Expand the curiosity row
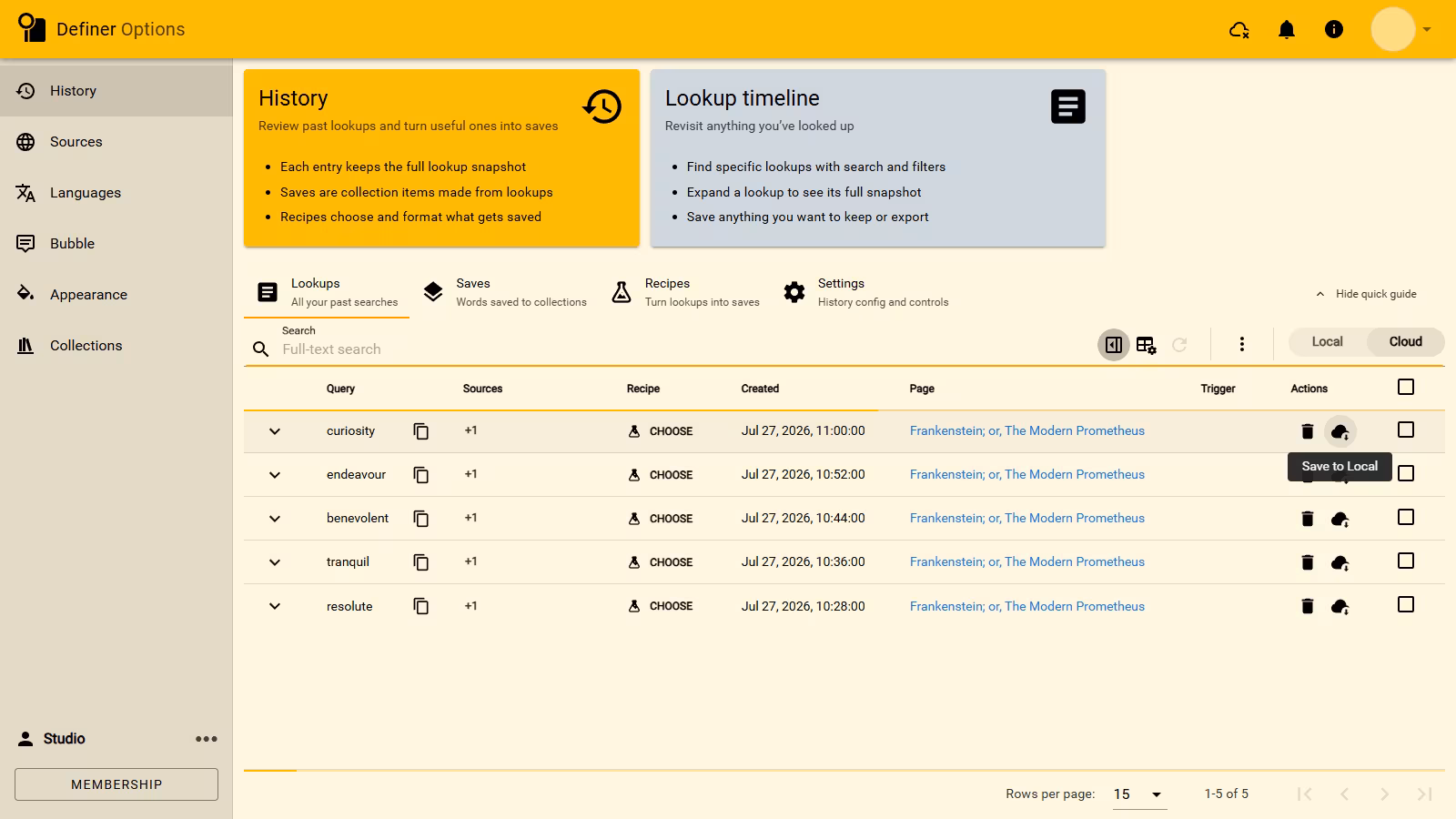This screenshot has height=819, width=1456. point(275,431)
